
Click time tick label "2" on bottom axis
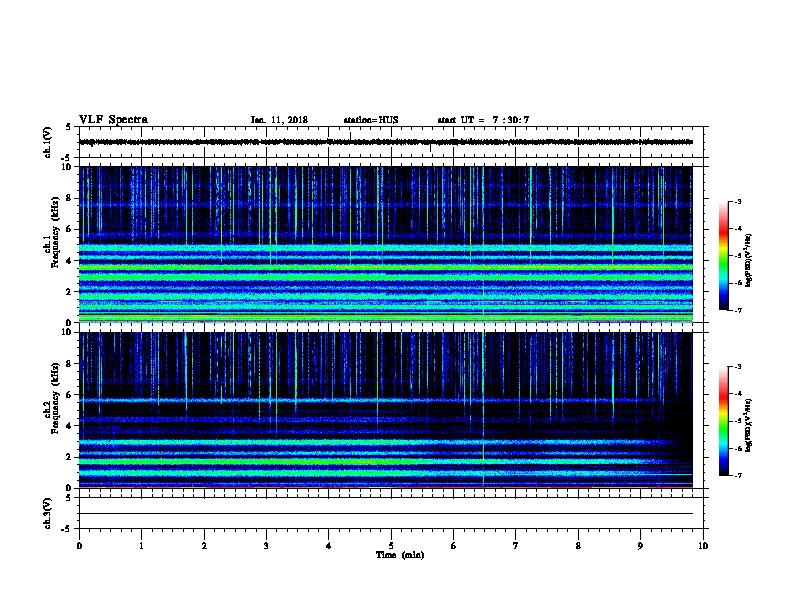204,546
